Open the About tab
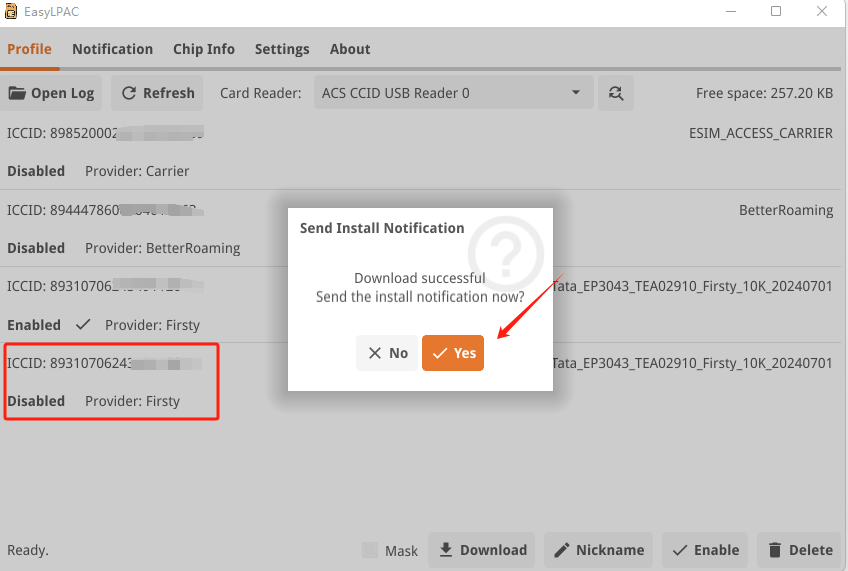 [x=350, y=49]
